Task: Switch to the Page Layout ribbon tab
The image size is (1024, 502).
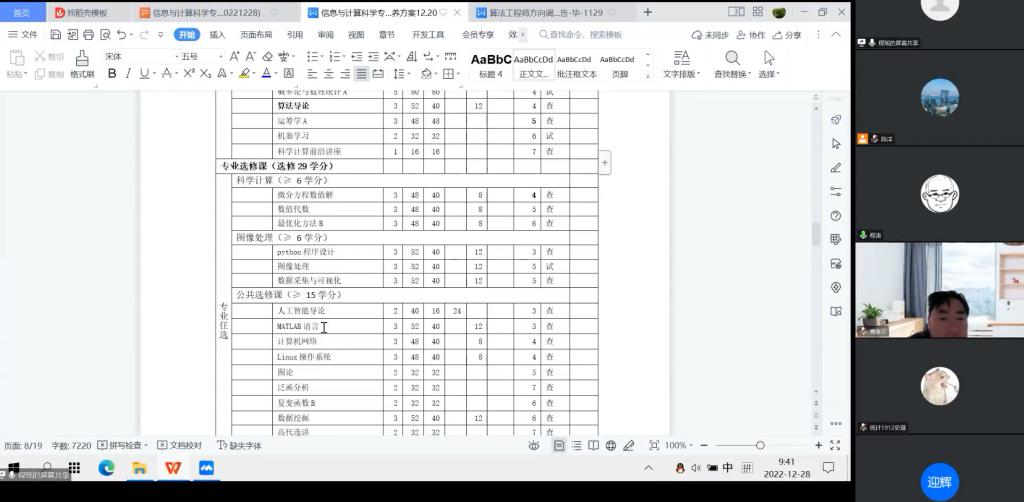Action: [256, 34]
